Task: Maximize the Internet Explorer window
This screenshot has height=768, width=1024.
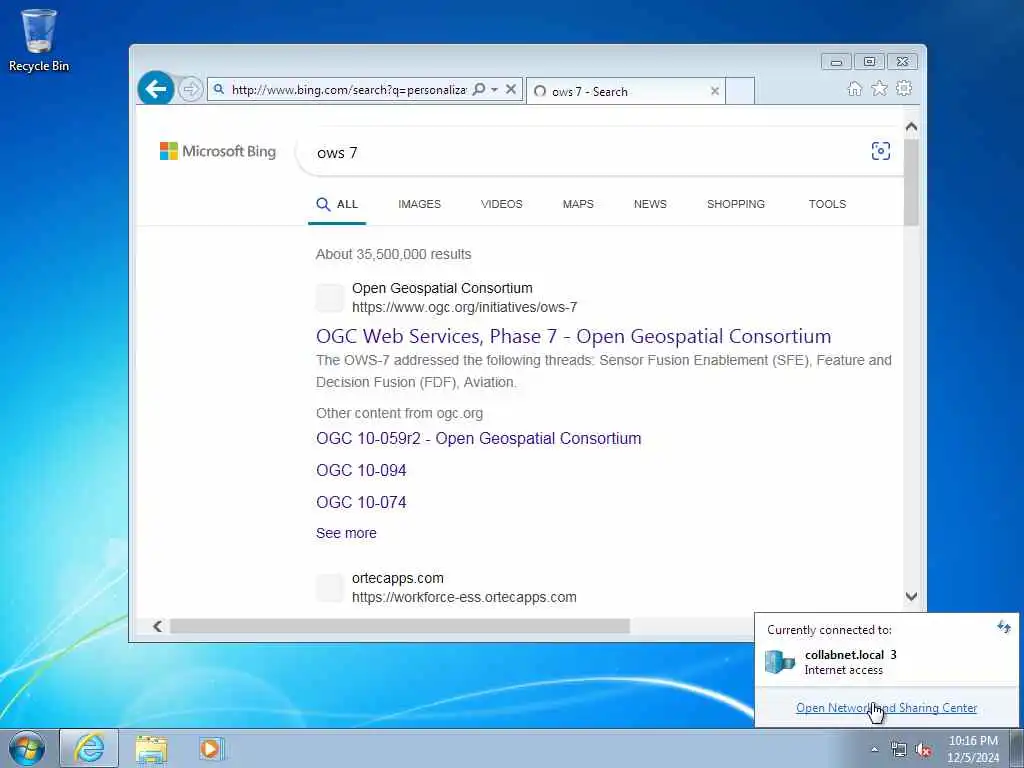Action: click(869, 61)
